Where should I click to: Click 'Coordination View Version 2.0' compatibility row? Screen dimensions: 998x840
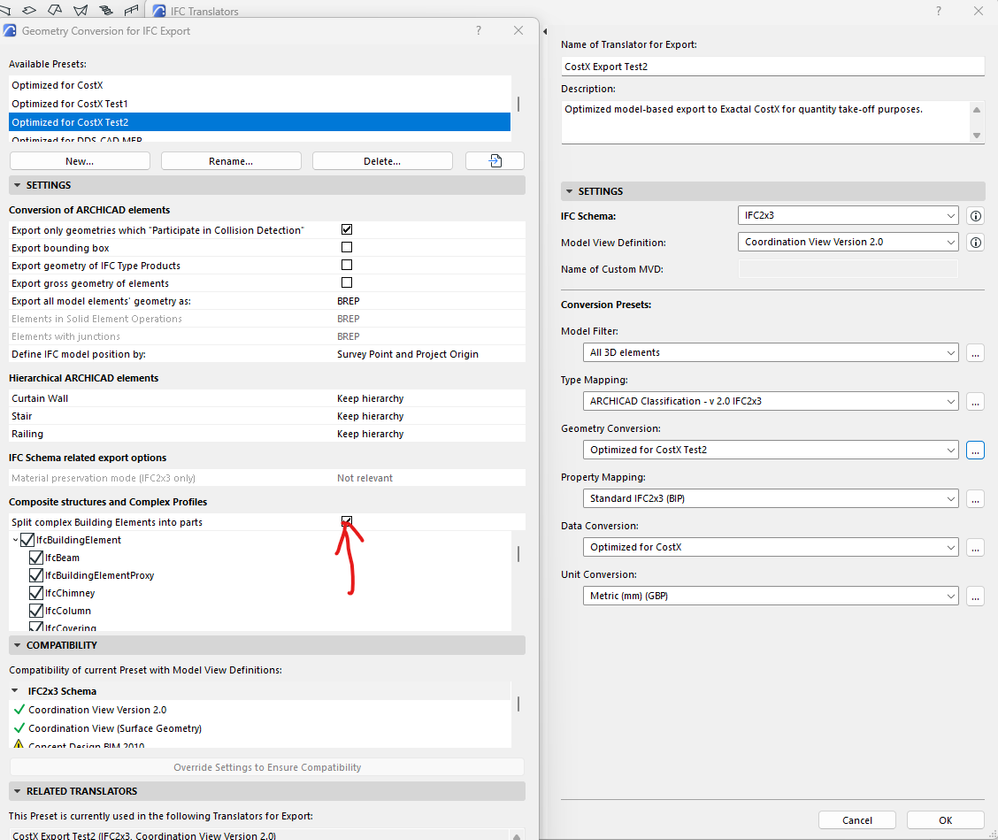tap(260, 710)
